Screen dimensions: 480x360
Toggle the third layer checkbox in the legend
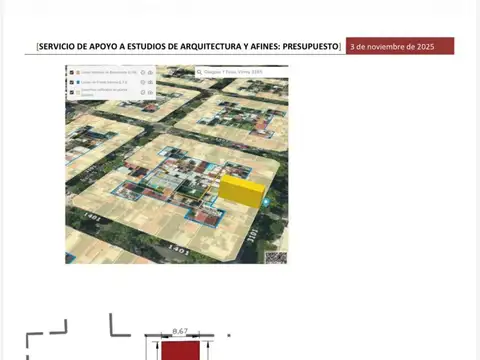tap(72, 92)
